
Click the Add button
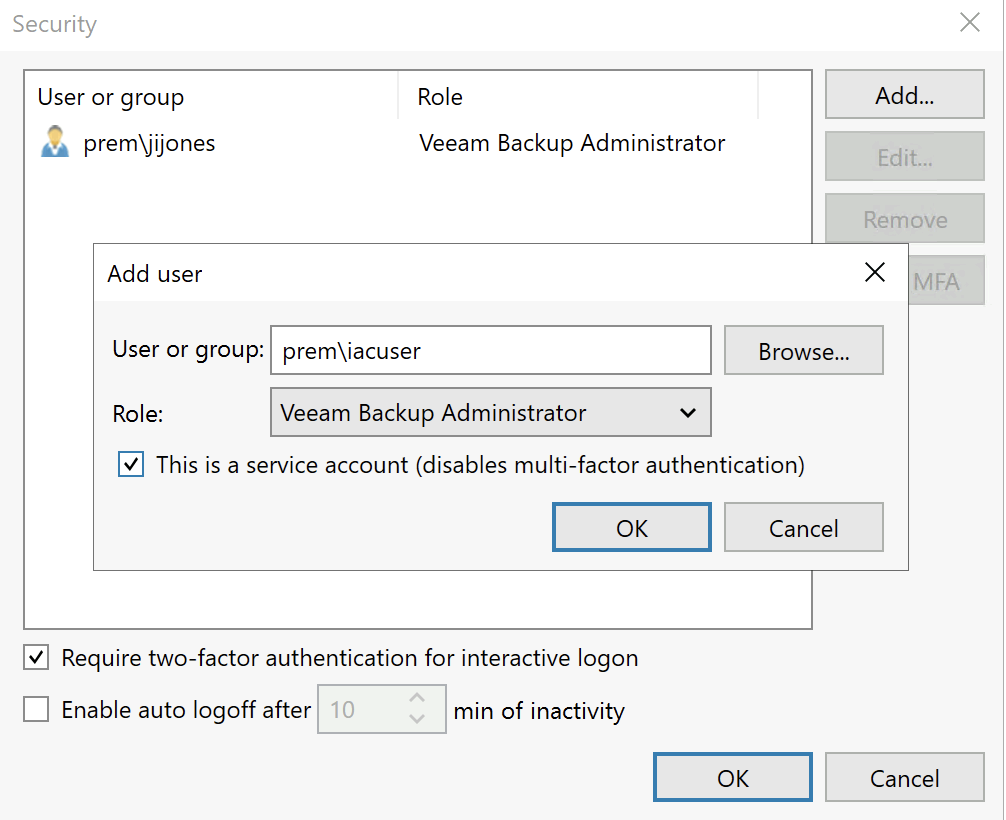pos(904,94)
